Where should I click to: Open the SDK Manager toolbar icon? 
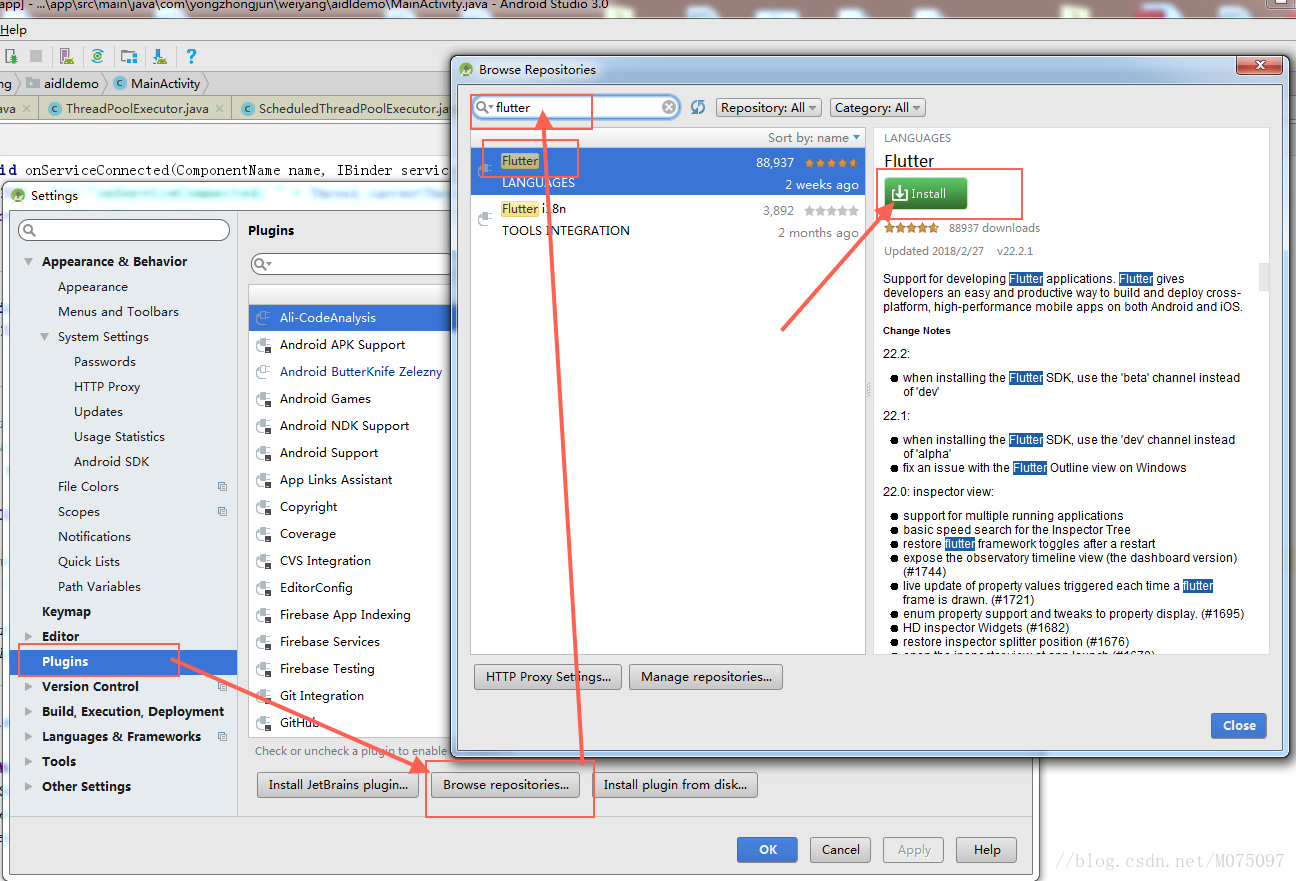pos(159,56)
